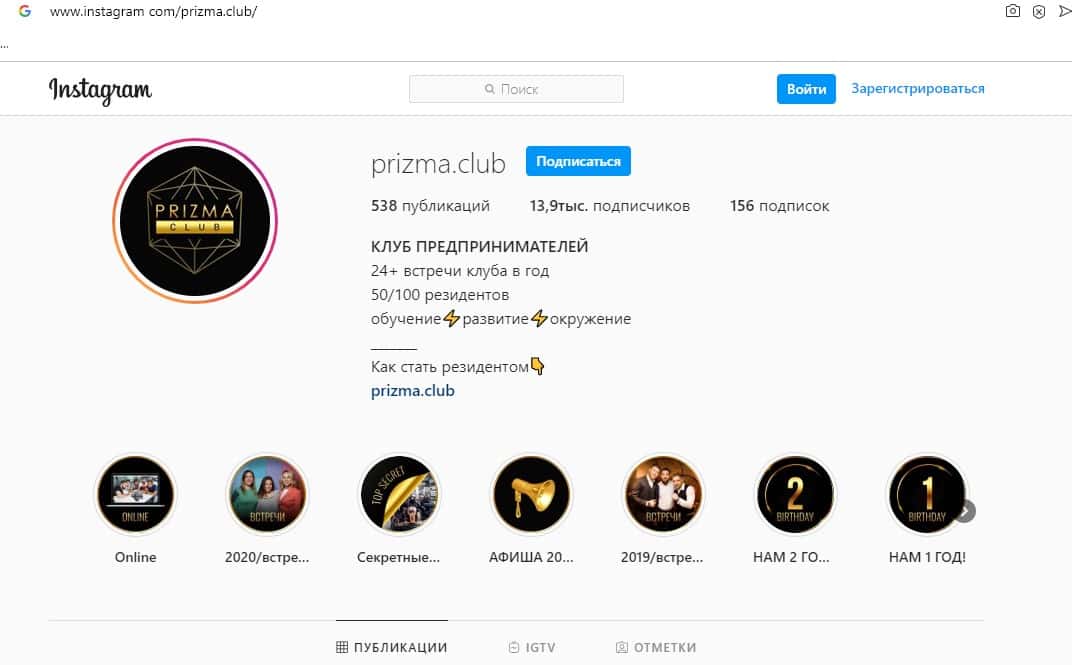Switch to the ОТМЕТКИ tab
The width and height of the screenshot is (1072, 665).
[x=656, y=647]
